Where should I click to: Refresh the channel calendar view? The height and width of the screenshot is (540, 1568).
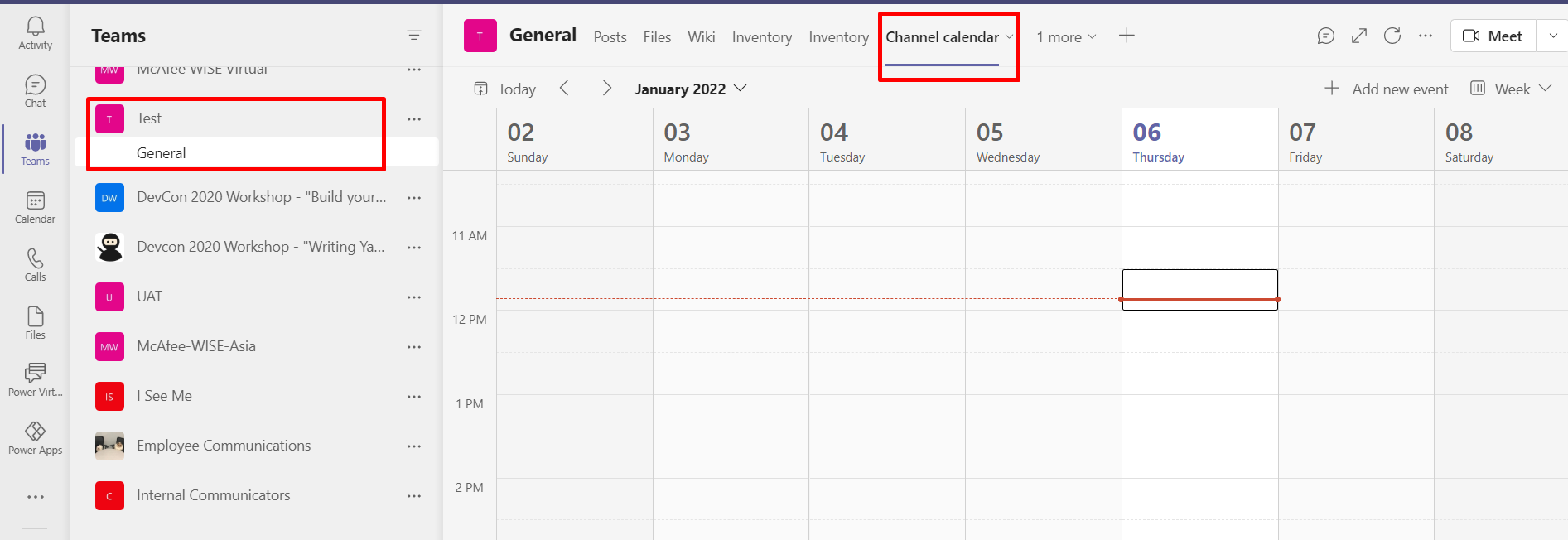coord(1392,36)
